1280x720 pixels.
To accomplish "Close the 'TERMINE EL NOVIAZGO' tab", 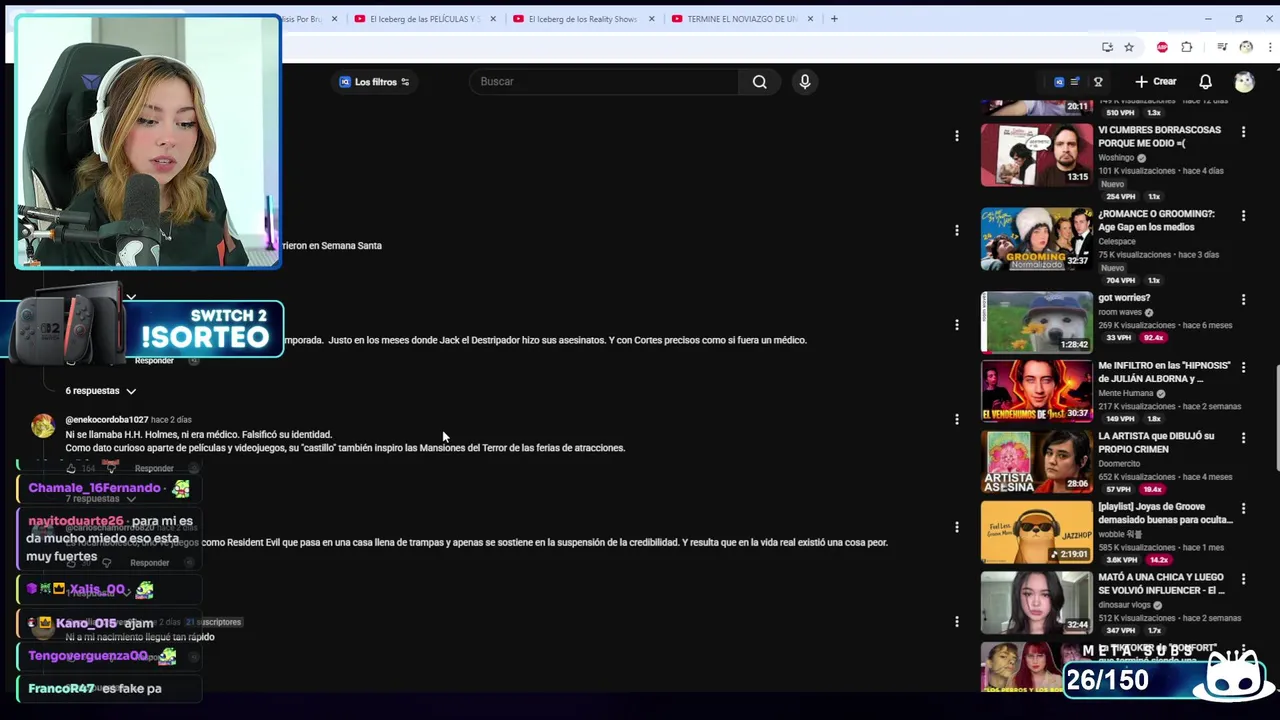I will pos(810,18).
